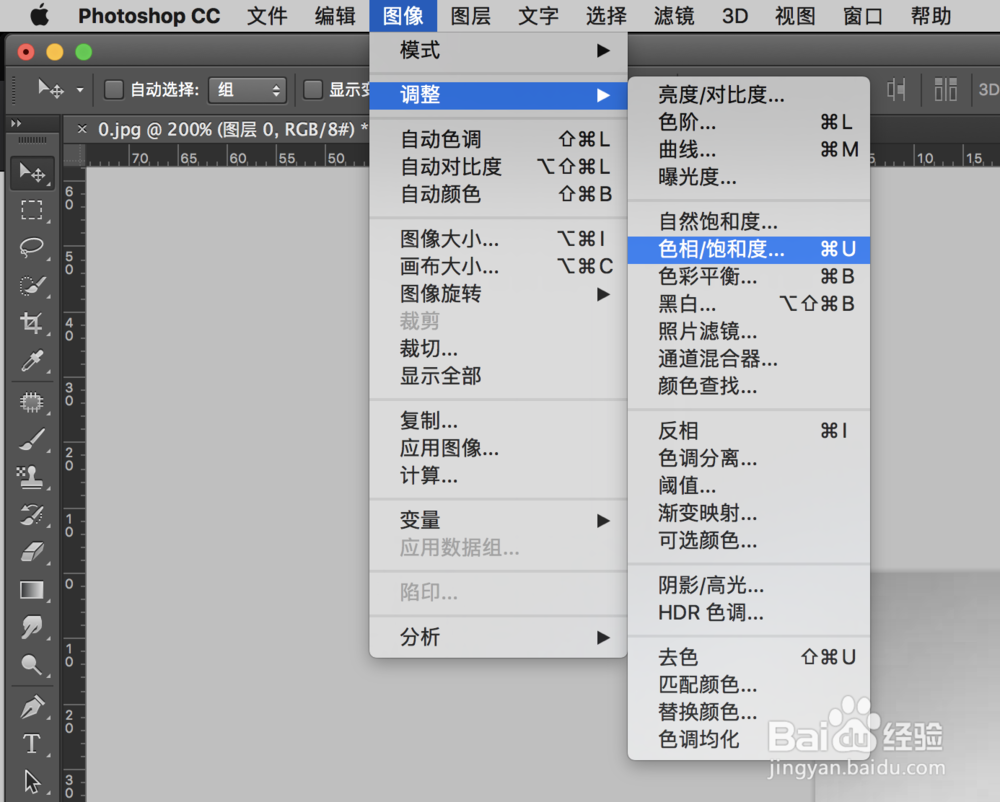Choose 图像大小 command
This screenshot has height=802, width=1000.
point(498,239)
